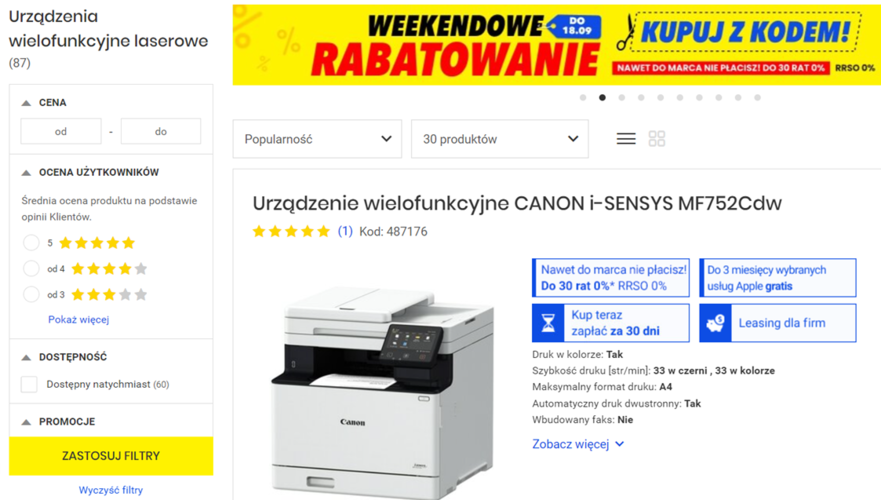Click the 'od' minimum price field
This screenshot has width=881, height=500.
point(61,131)
